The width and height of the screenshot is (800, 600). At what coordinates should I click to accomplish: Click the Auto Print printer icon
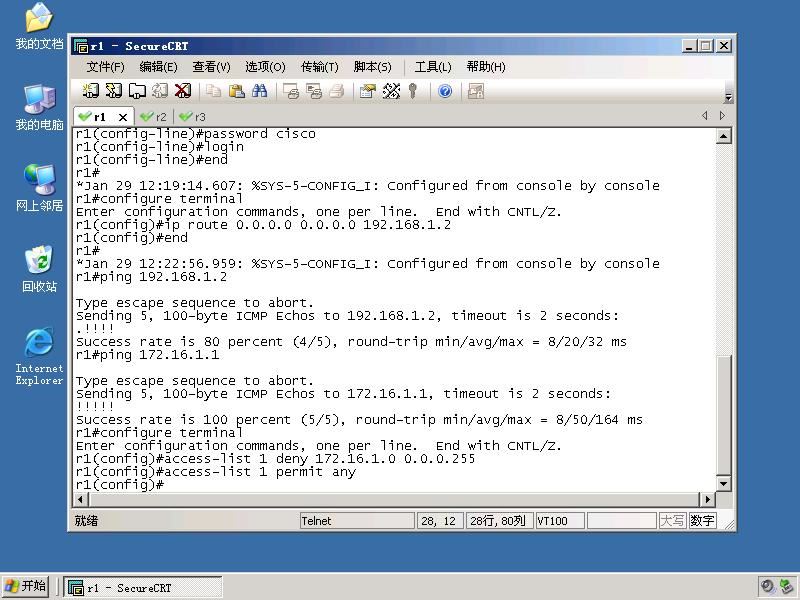tap(337, 91)
